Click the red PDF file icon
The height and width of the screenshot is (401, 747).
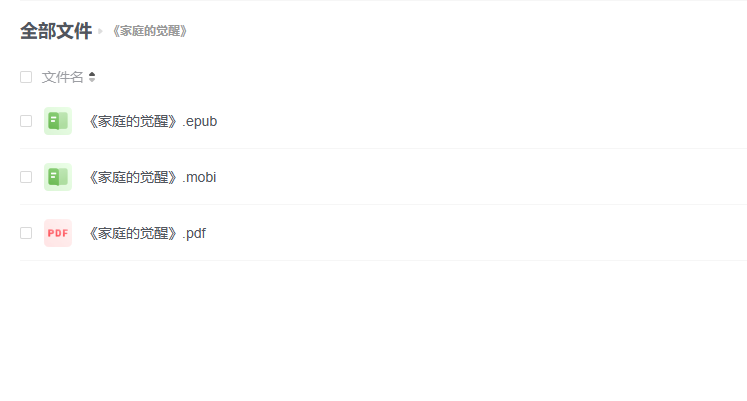click(x=58, y=233)
